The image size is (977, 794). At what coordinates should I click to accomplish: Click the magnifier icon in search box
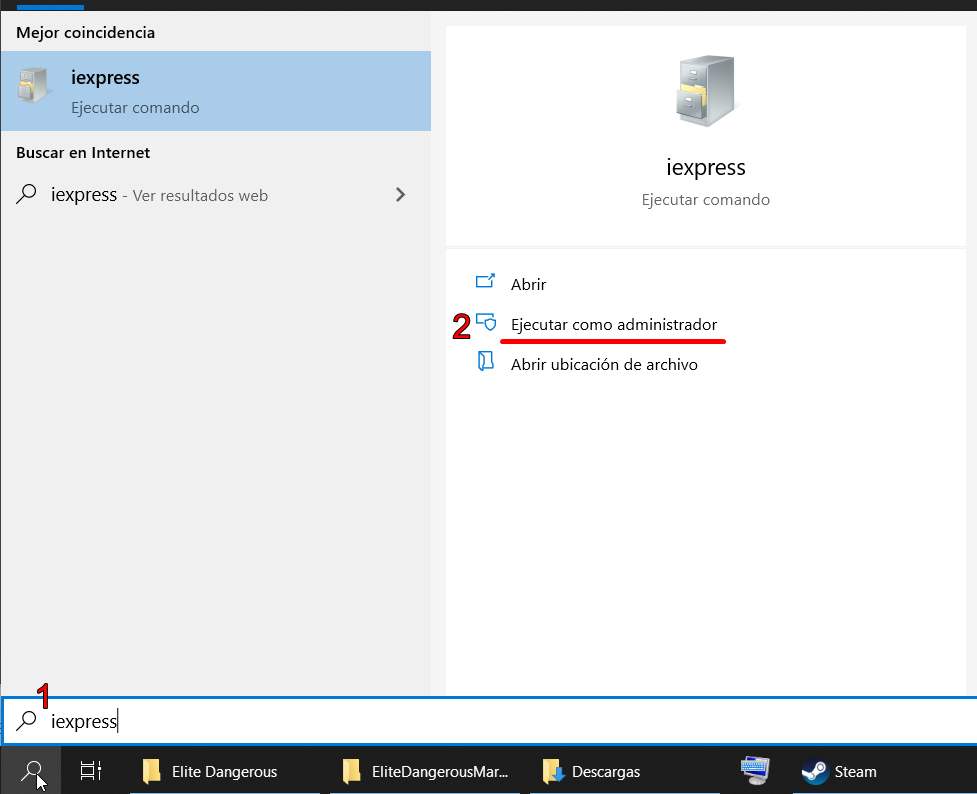tap(27, 720)
